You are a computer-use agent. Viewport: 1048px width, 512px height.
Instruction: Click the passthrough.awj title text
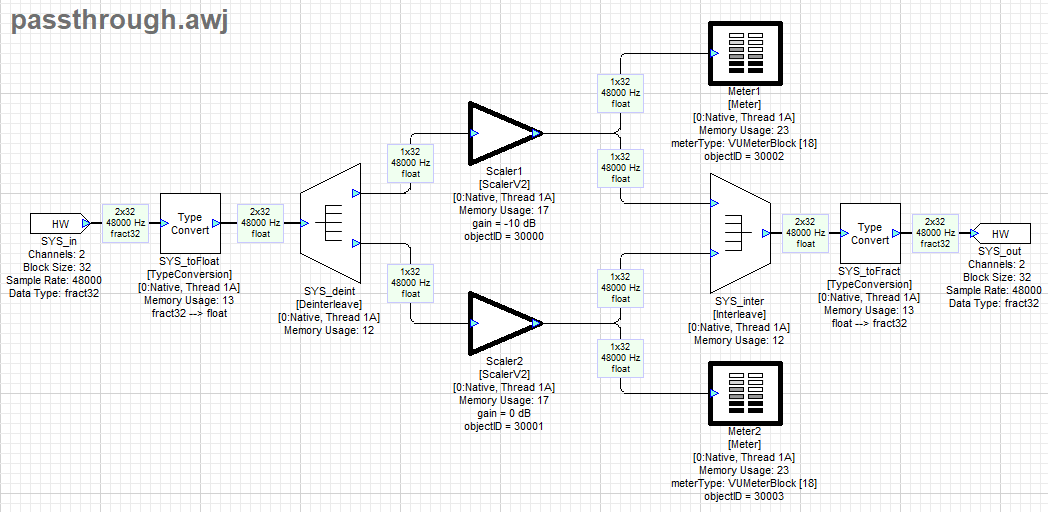coord(120,21)
